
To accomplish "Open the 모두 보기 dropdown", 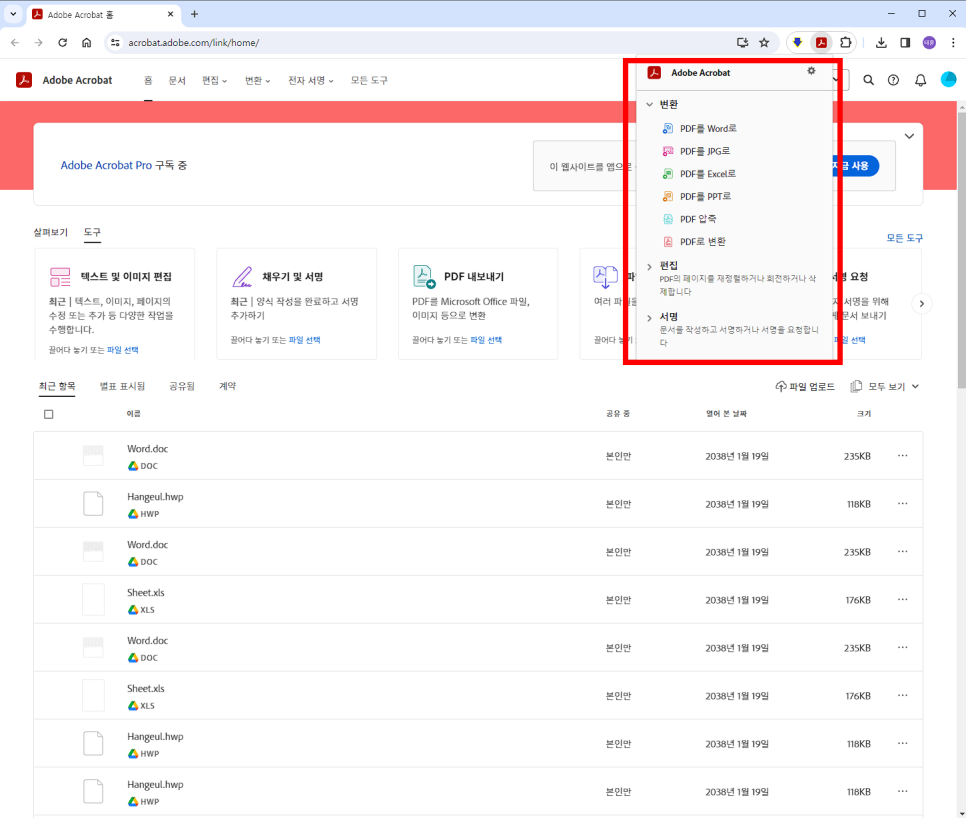I will 885,386.
